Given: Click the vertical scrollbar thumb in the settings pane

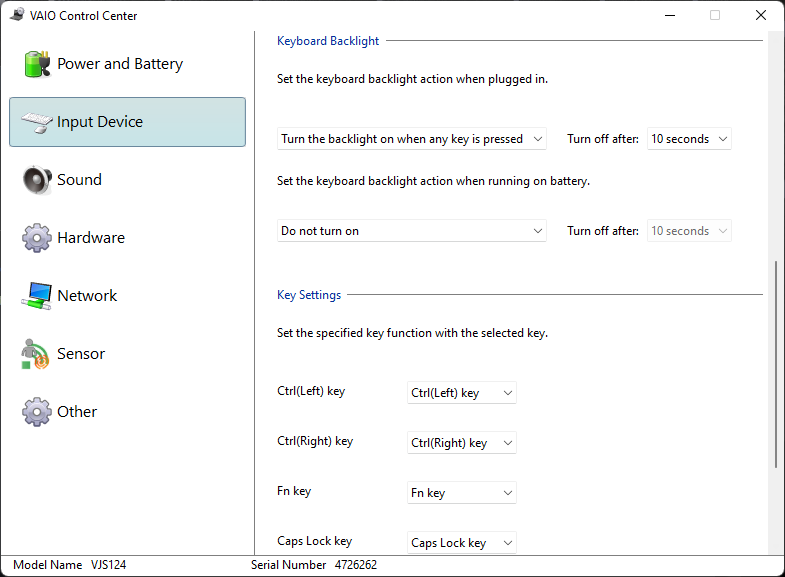Looking at the screenshot, I should [x=775, y=364].
